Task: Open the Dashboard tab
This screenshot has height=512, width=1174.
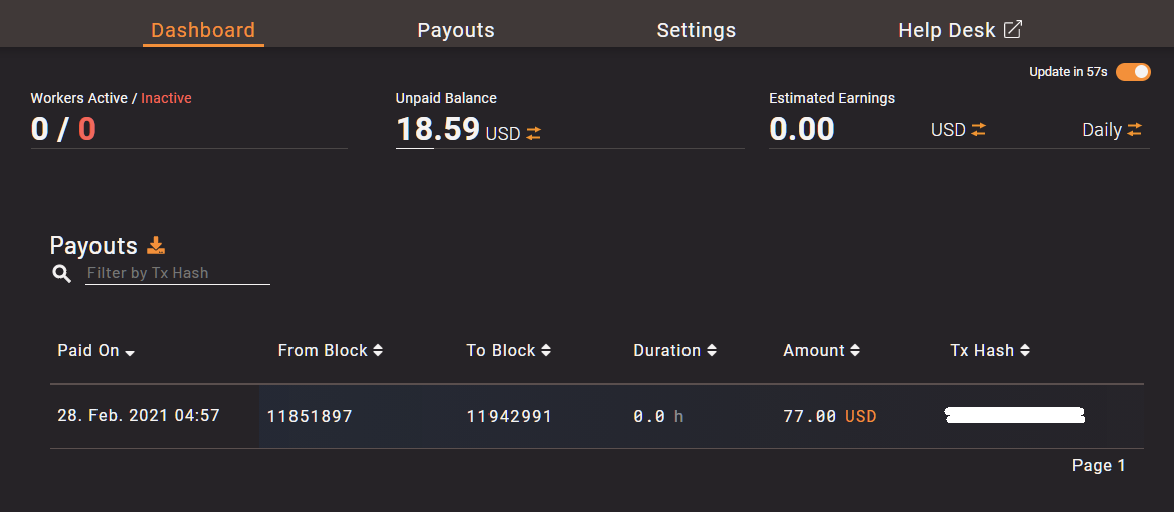Action: coord(203,30)
